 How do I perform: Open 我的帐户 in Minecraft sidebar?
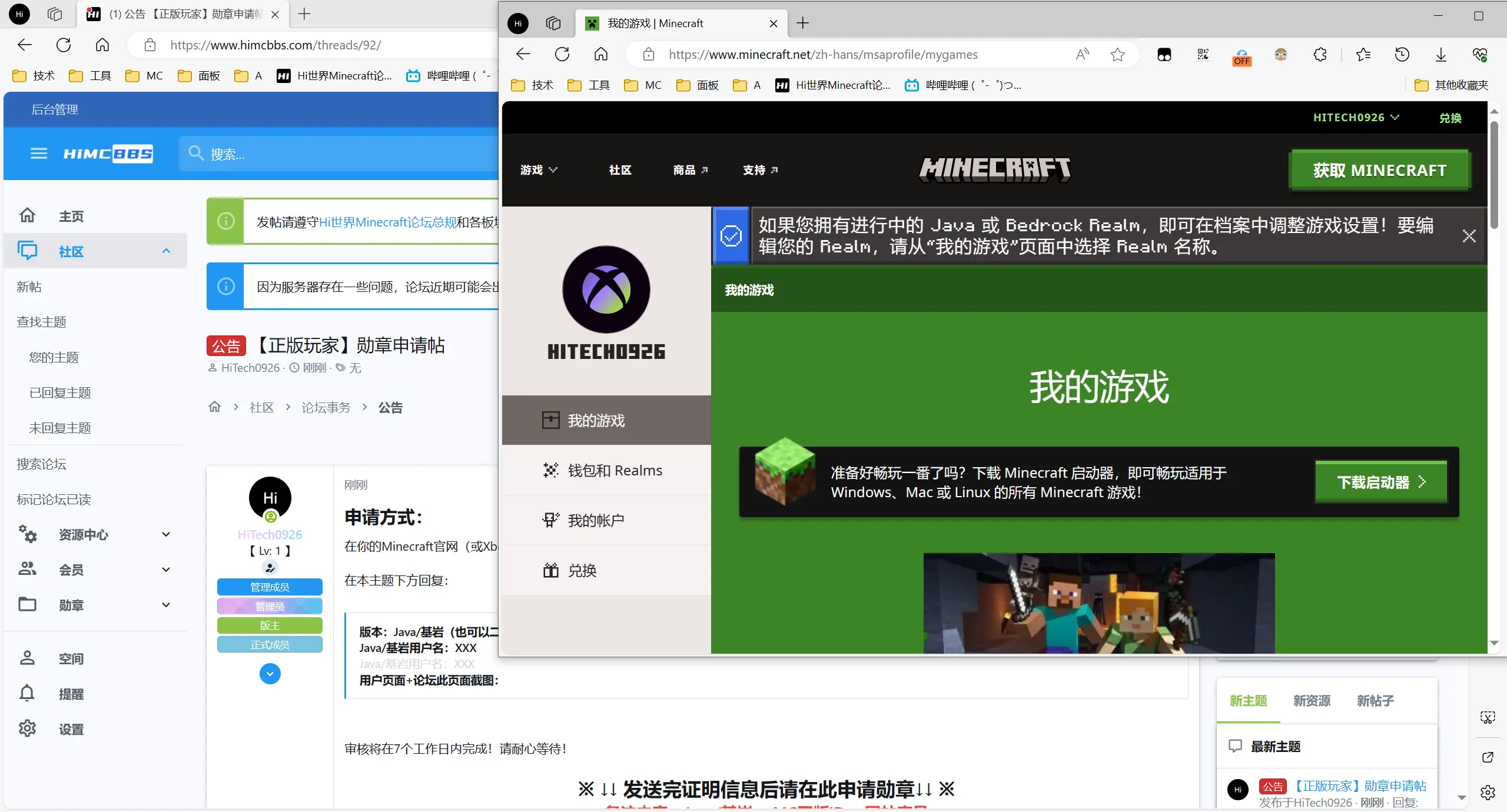596,520
